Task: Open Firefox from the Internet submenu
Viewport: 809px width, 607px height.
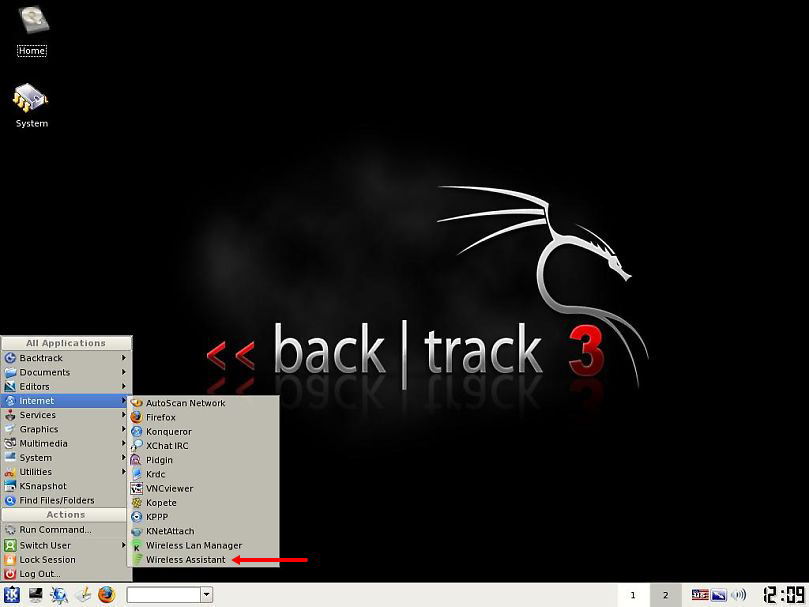Action: tap(203, 417)
